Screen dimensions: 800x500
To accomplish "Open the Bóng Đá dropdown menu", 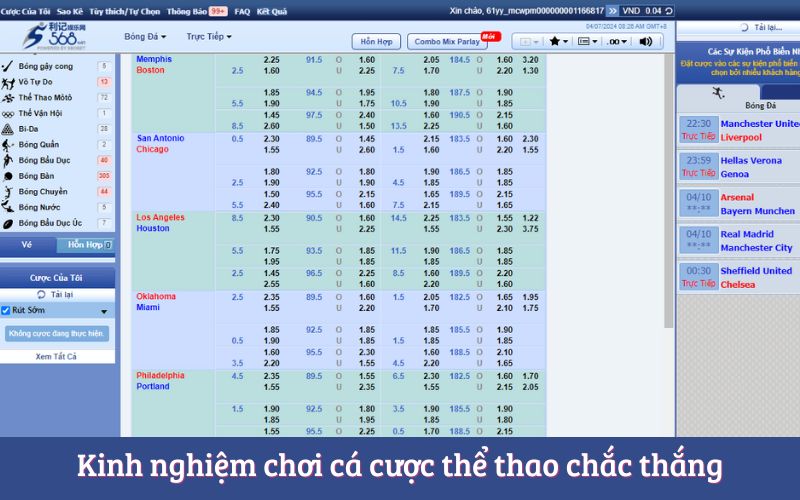I will pos(147,37).
